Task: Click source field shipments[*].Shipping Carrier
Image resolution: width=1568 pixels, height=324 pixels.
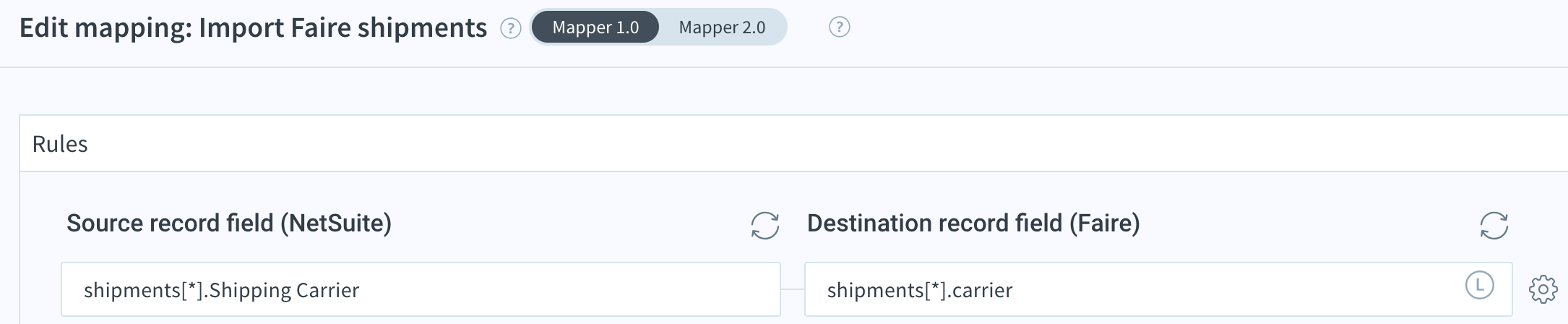Action: (421, 289)
